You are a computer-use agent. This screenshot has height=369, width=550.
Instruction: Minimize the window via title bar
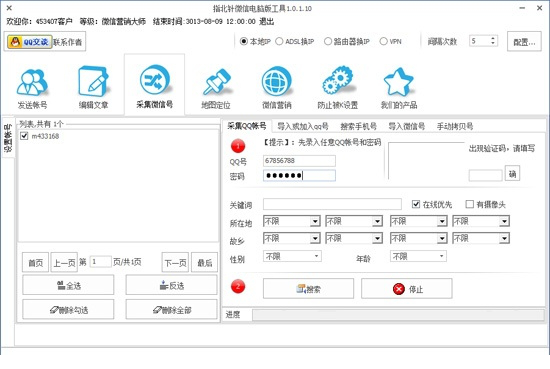pos(522,8)
